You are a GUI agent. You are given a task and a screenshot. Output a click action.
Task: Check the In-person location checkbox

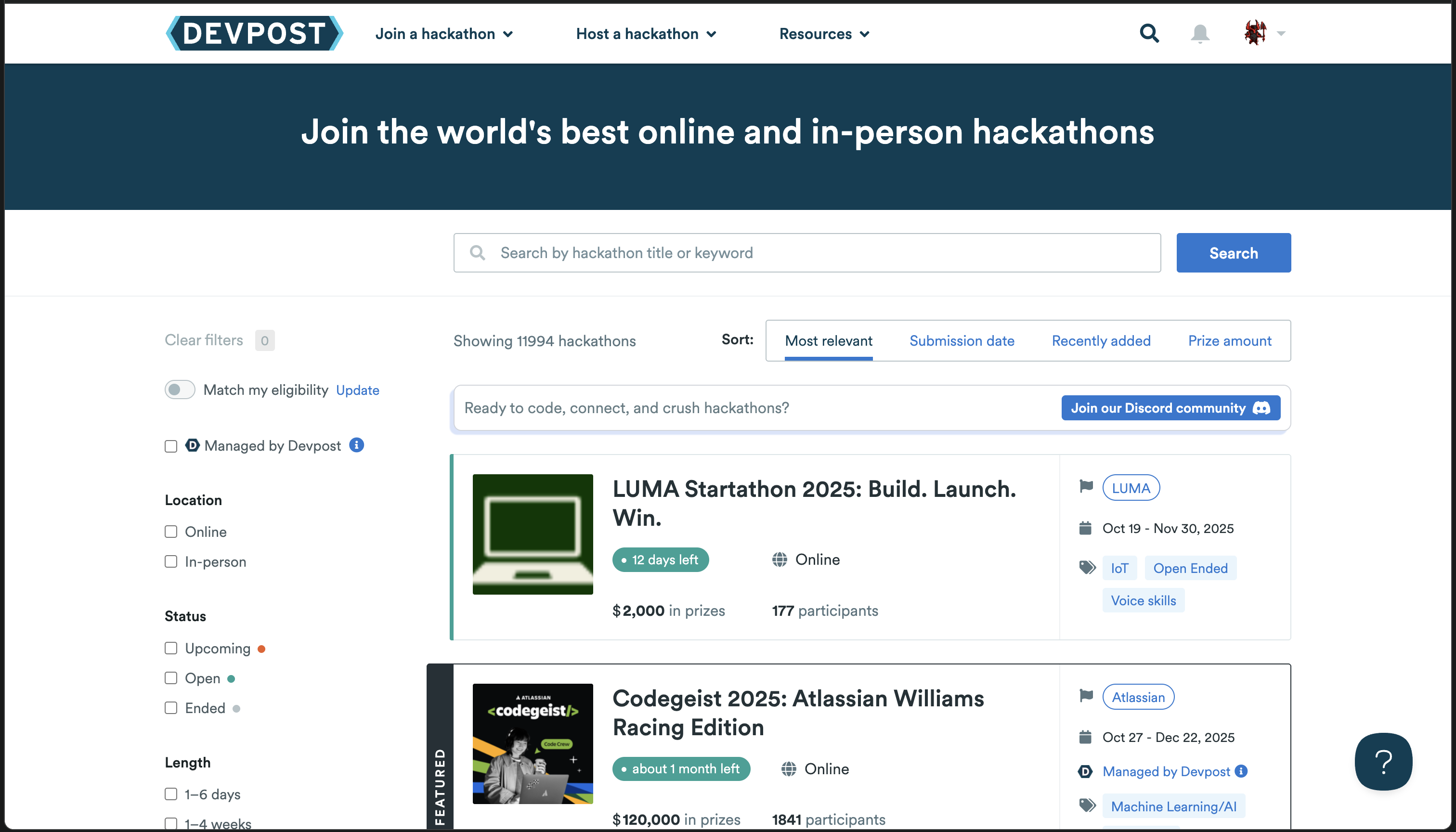pyautogui.click(x=171, y=561)
